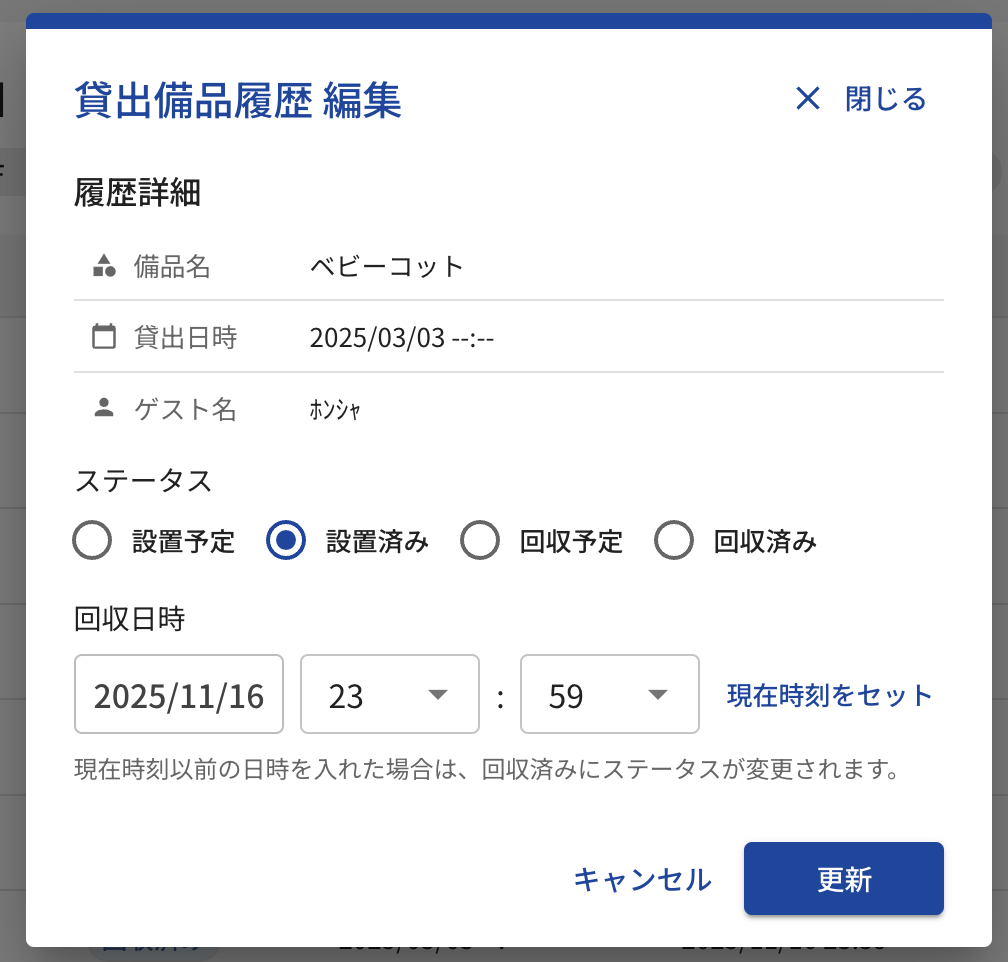The height and width of the screenshot is (962, 1008).
Task: Click the equipment name ベビーコット
Action: pyautogui.click(x=387, y=266)
